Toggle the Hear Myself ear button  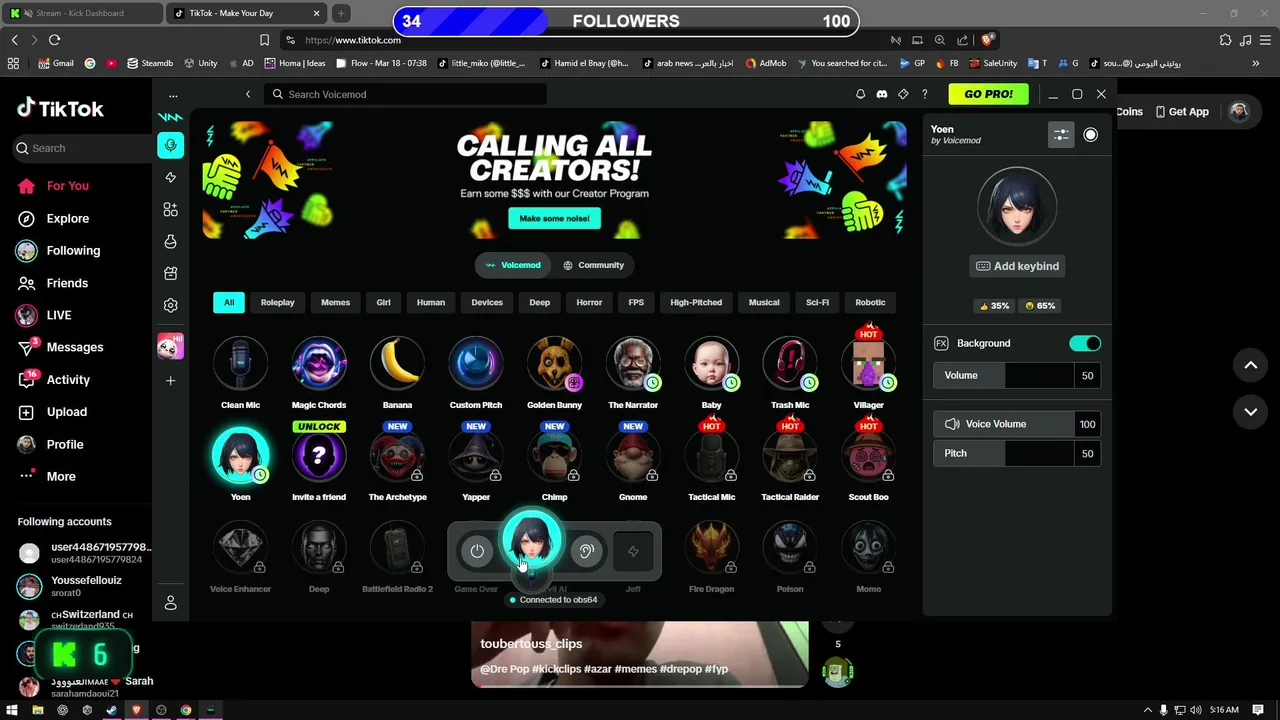(x=586, y=551)
